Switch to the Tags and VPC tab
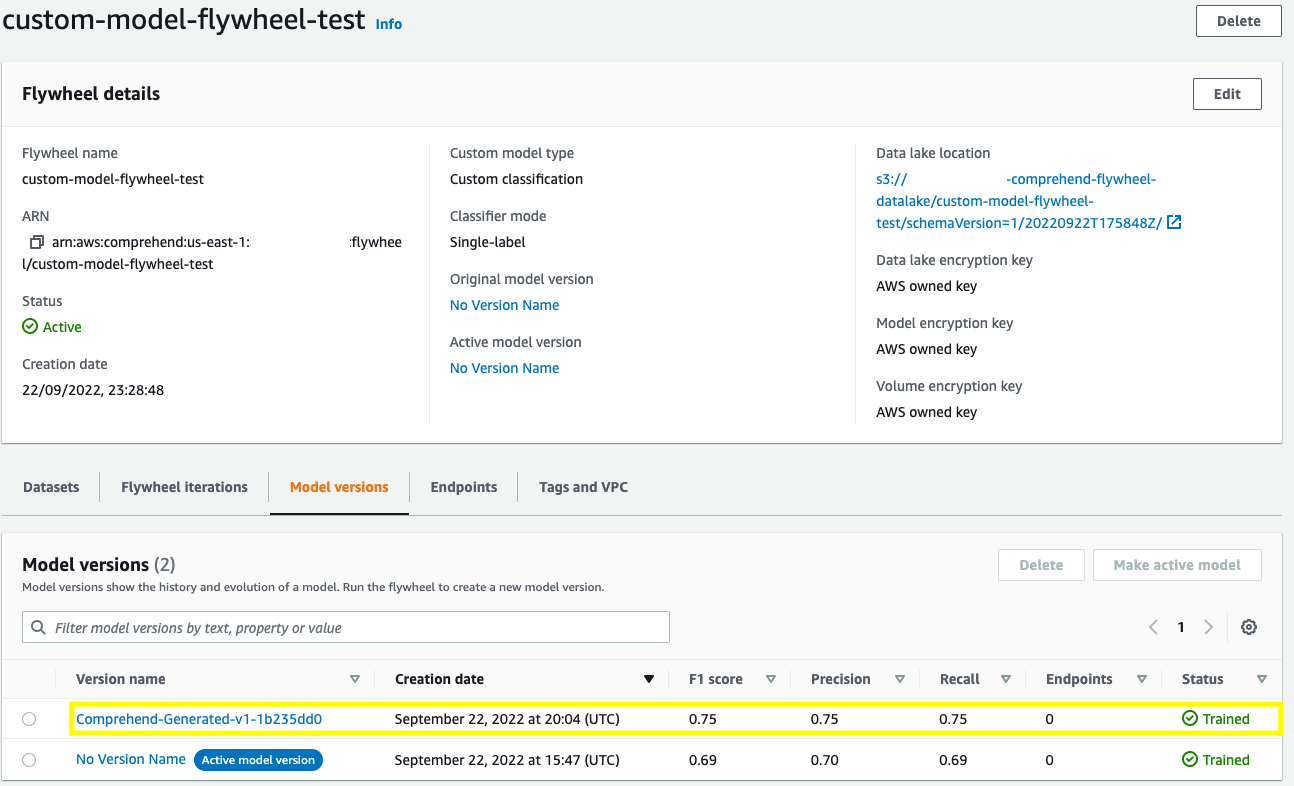This screenshot has width=1294, height=786. (583, 487)
